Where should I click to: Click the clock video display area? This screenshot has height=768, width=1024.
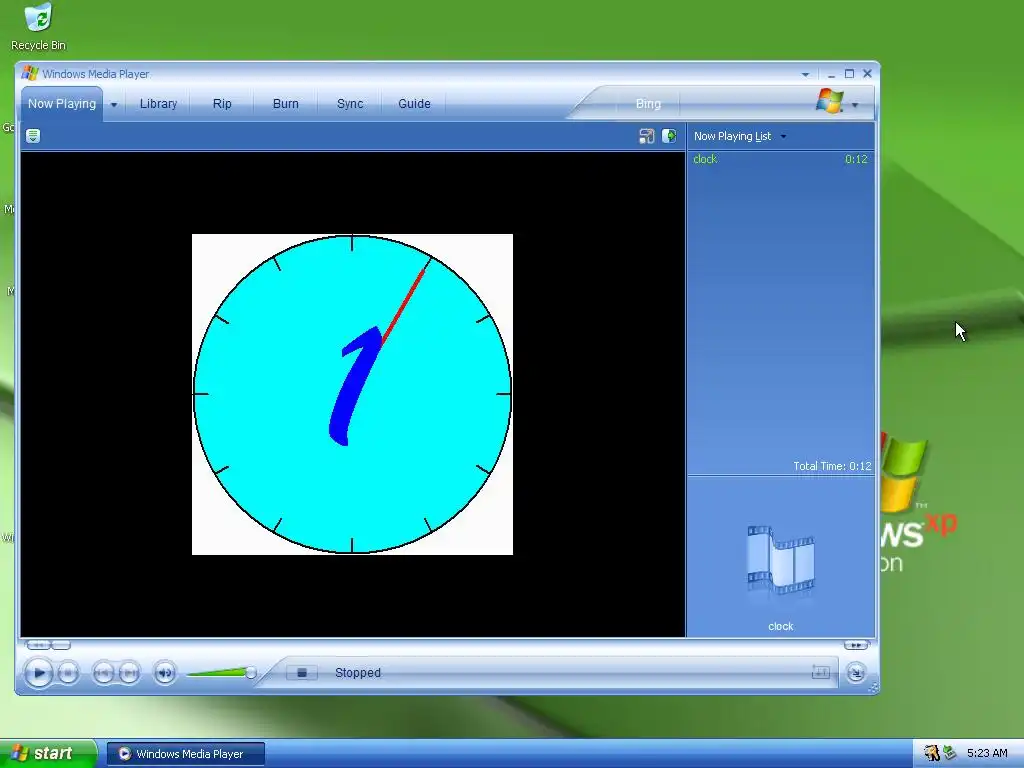pyautogui.click(x=352, y=394)
